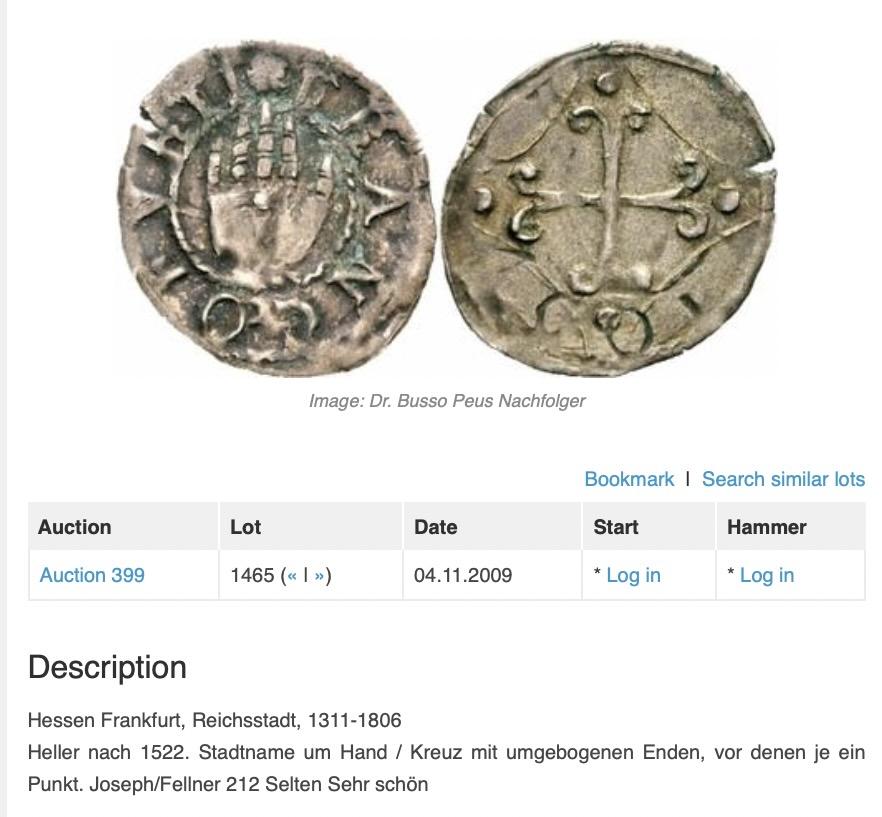Go to previous lot with « arrow
Image resolution: width=882 pixels, height=817 pixels.
pos(292,576)
